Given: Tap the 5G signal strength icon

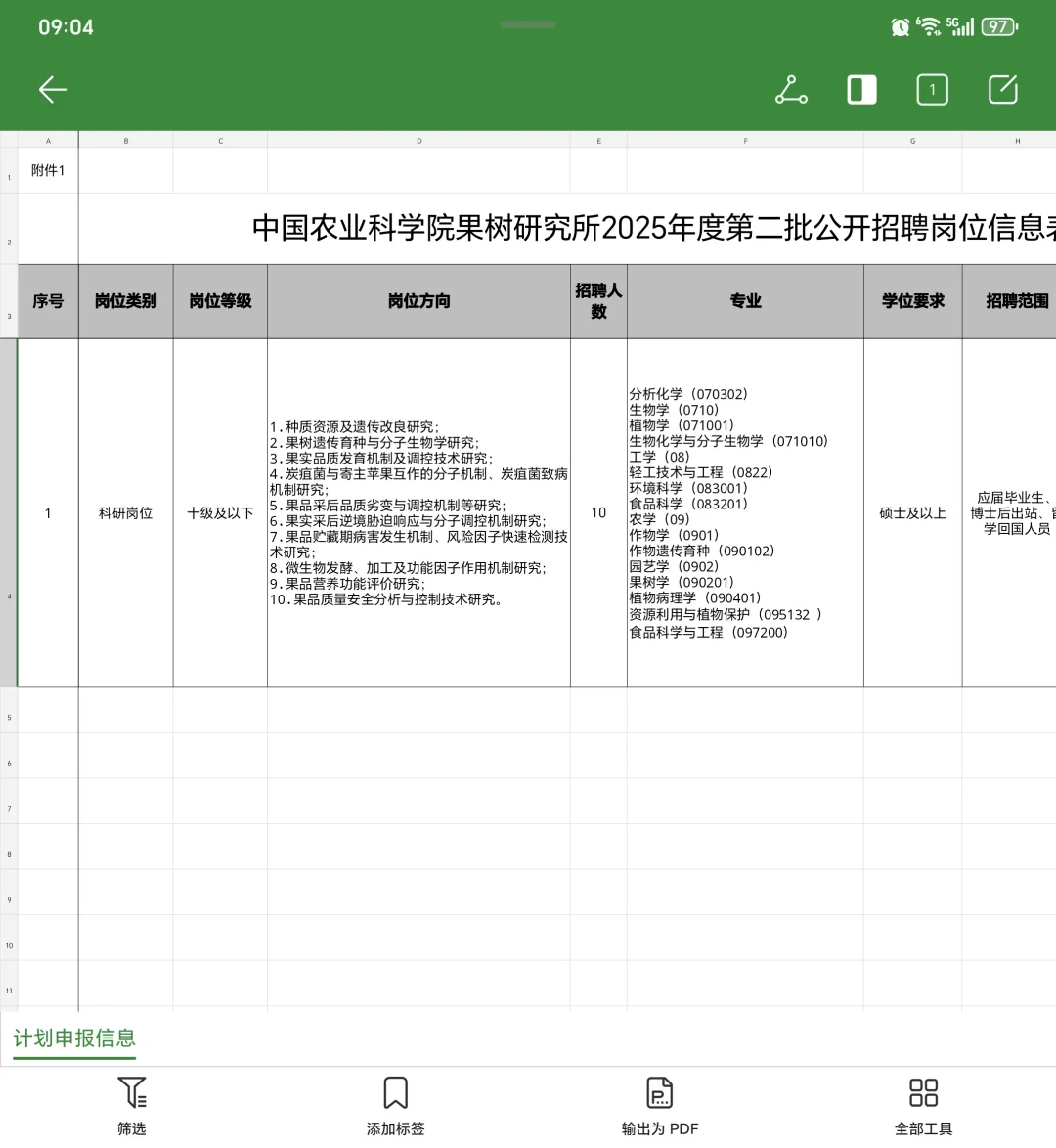Looking at the screenshot, I should (x=960, y=27).
